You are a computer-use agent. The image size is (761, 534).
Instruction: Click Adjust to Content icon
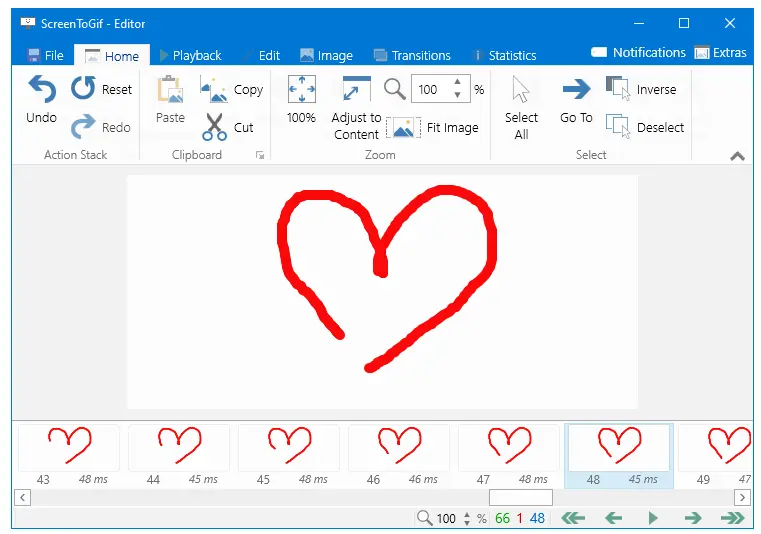(356, 89)
